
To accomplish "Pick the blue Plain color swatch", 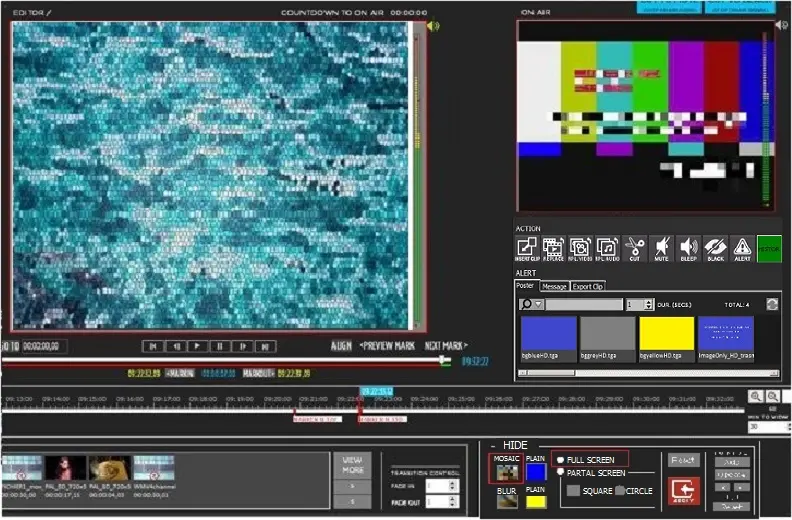I will [x=536, y=470].
